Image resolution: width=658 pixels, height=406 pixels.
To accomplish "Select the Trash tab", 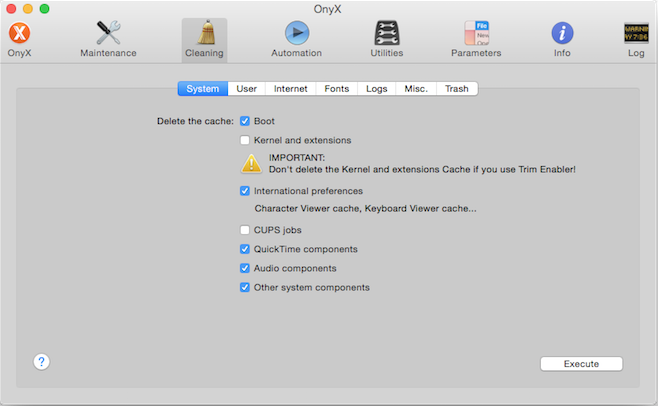I will 456,89.
